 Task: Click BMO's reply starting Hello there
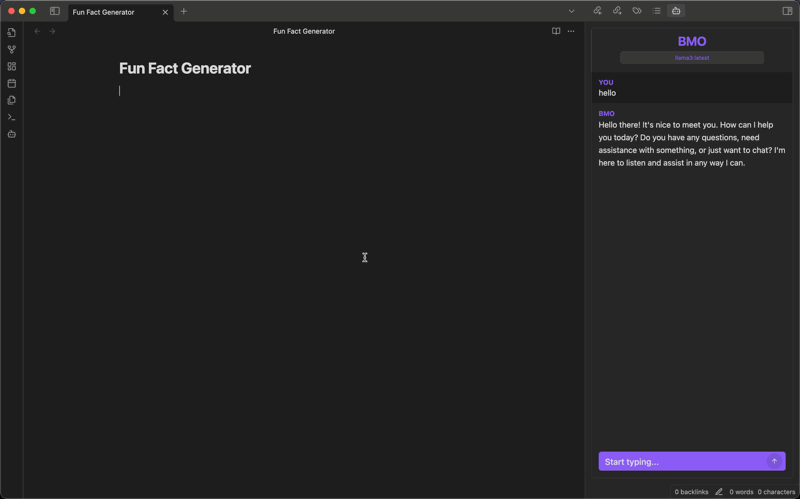click(692, 144)
